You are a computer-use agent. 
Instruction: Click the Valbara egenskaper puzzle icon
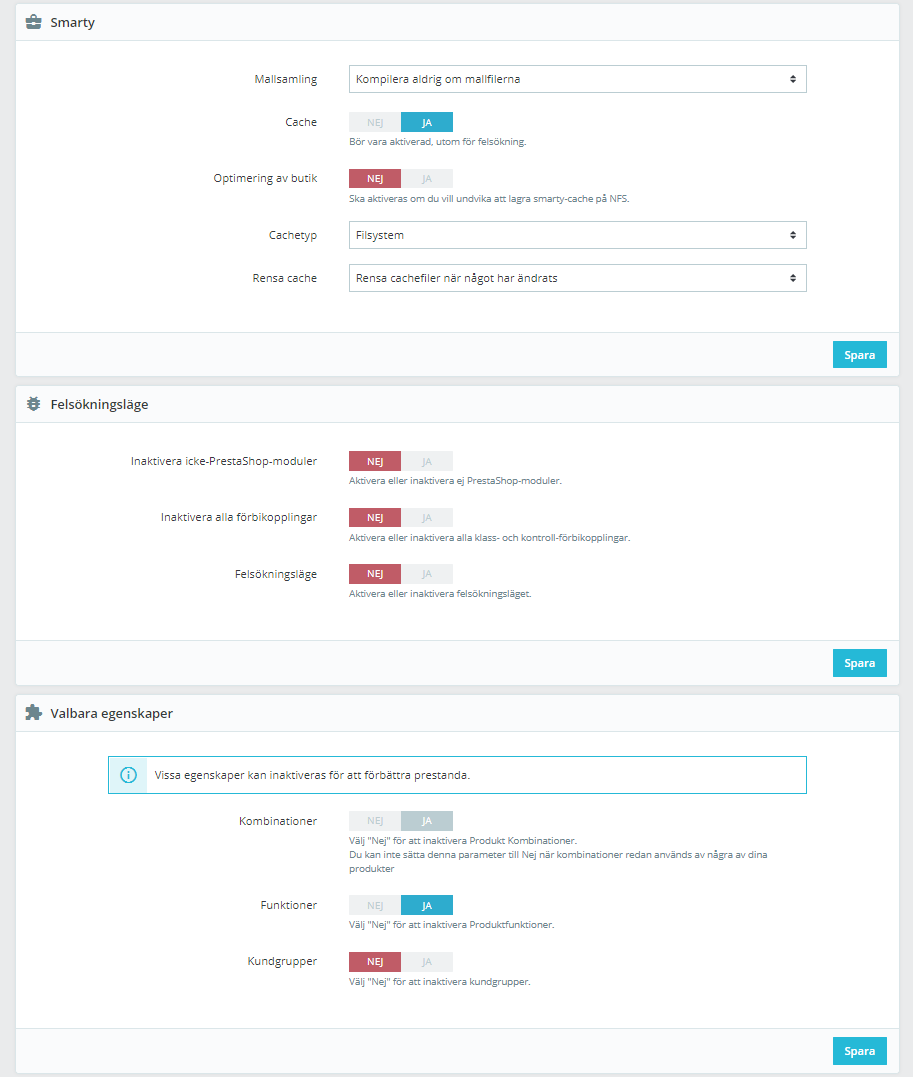(x=33, y=712)
